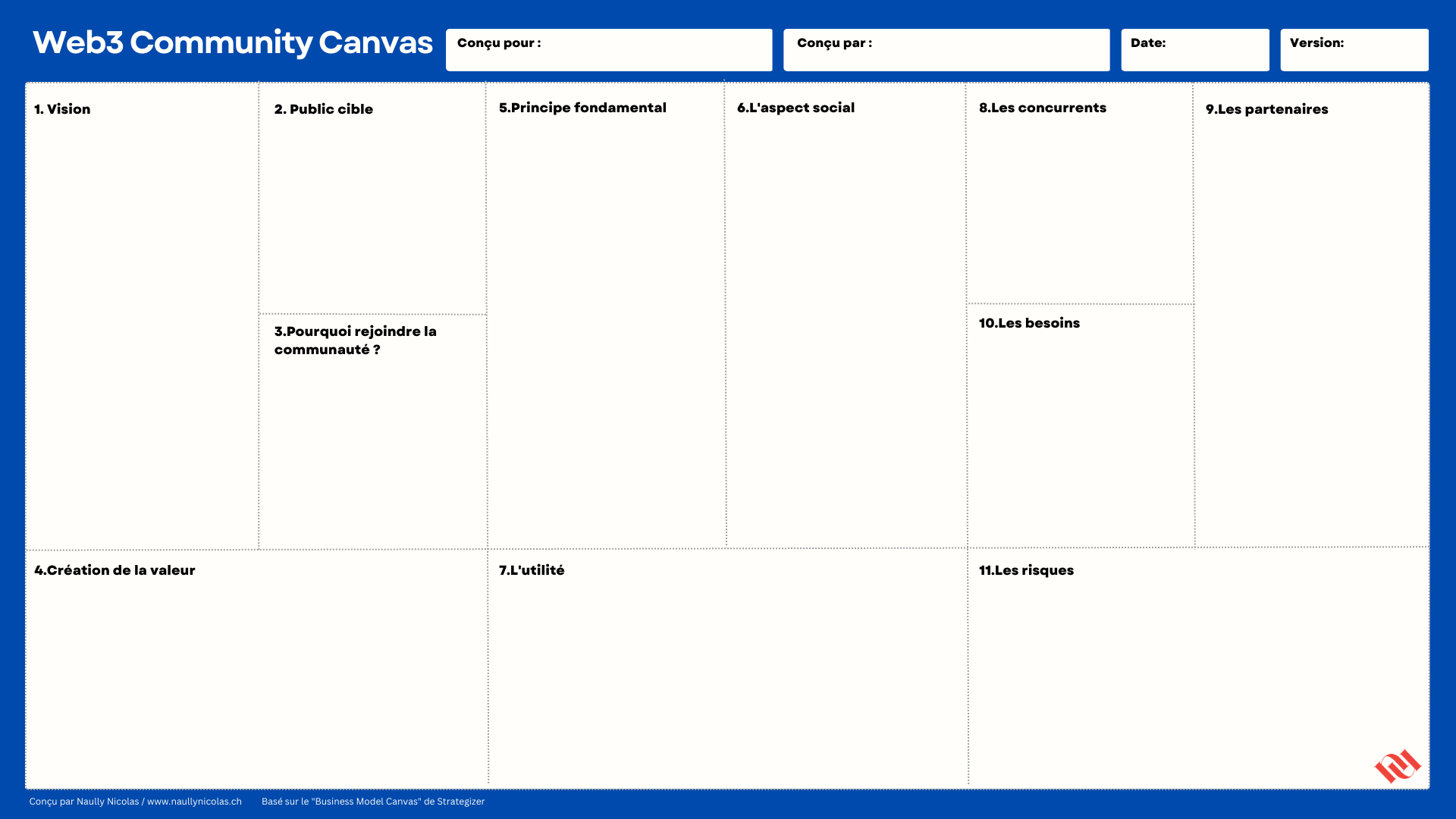Click the red logo icon at bottom right
This screenshot has height=819, width=1456.
coord(1397,766)
